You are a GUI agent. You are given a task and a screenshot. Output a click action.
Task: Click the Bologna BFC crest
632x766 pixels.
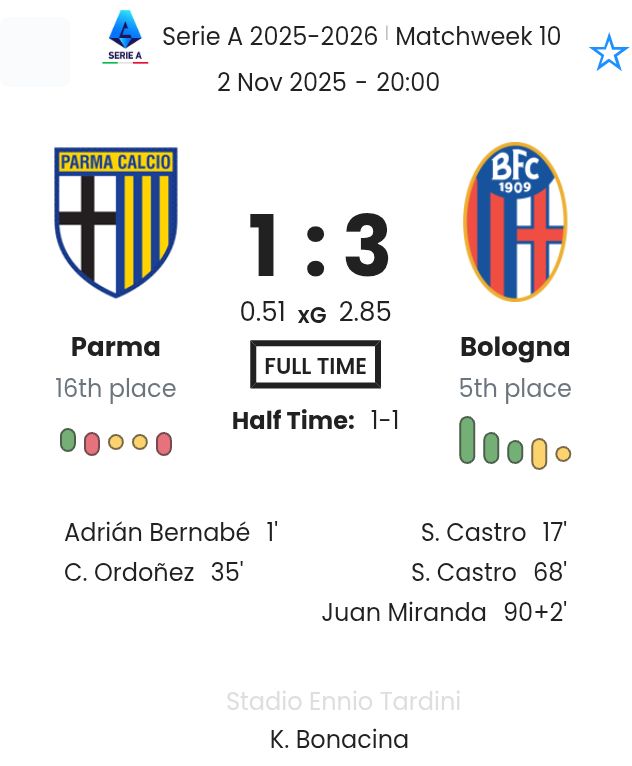(515, 221)
